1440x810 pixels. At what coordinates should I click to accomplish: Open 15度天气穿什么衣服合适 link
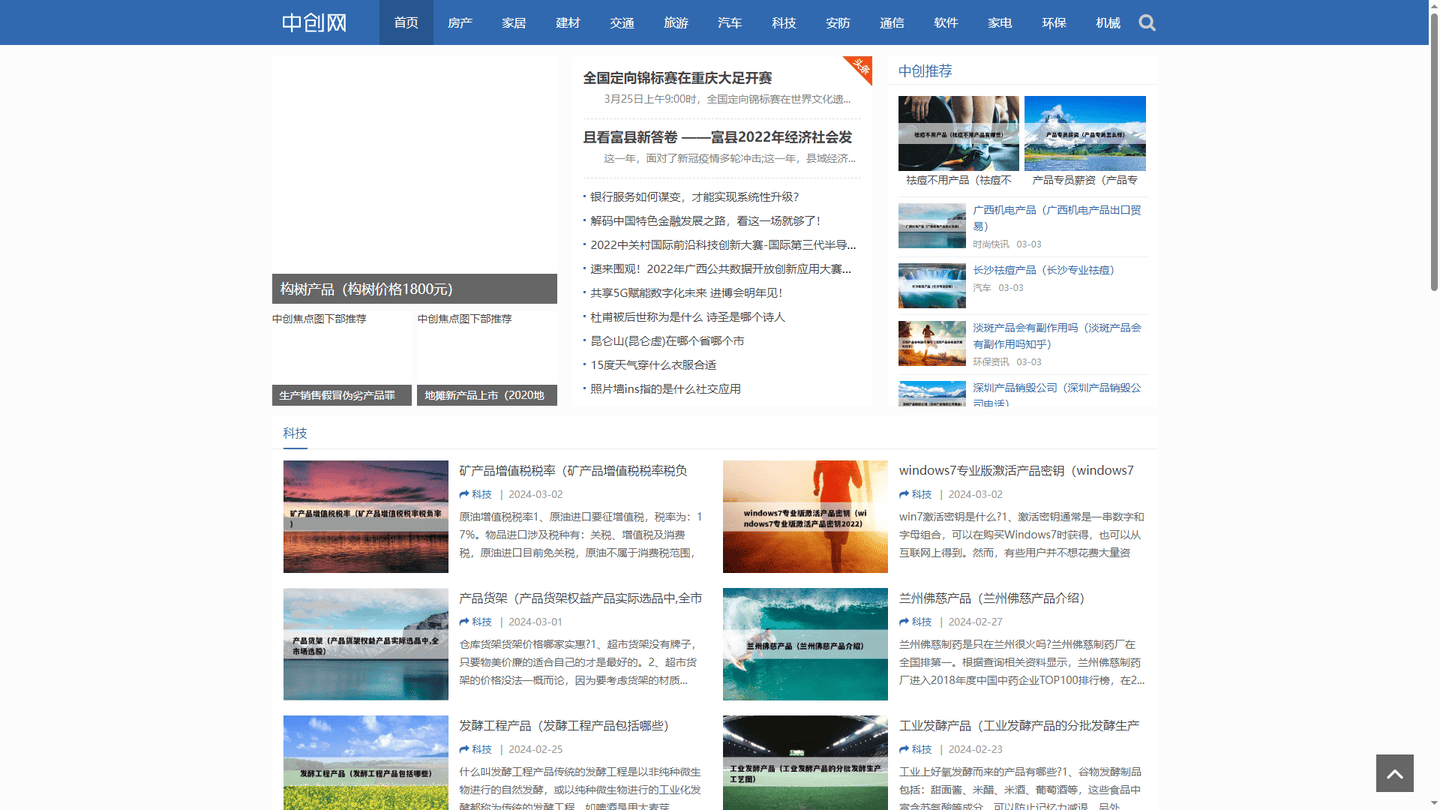click(x=653, y=365)
